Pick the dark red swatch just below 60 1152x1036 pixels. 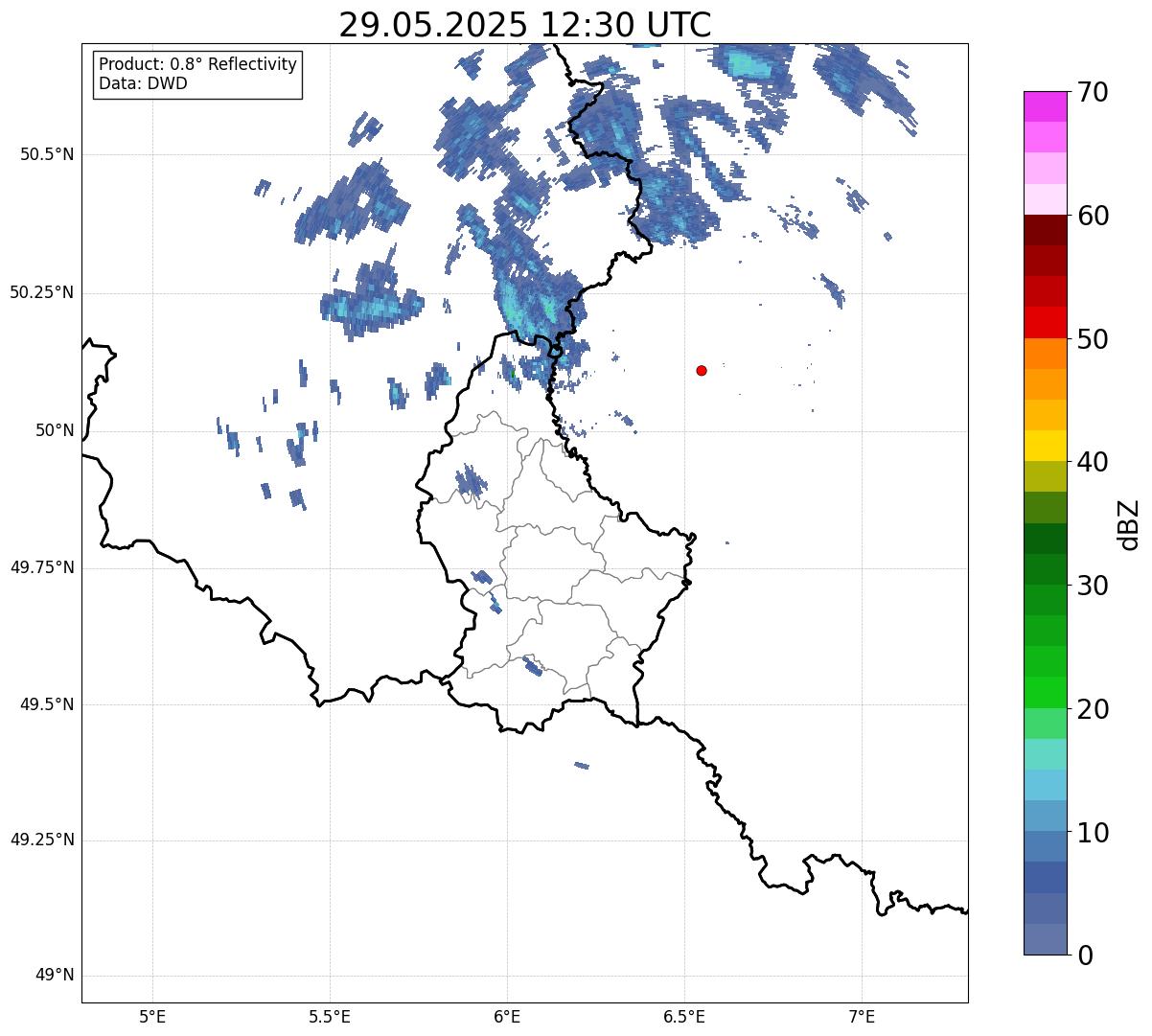1045,230
